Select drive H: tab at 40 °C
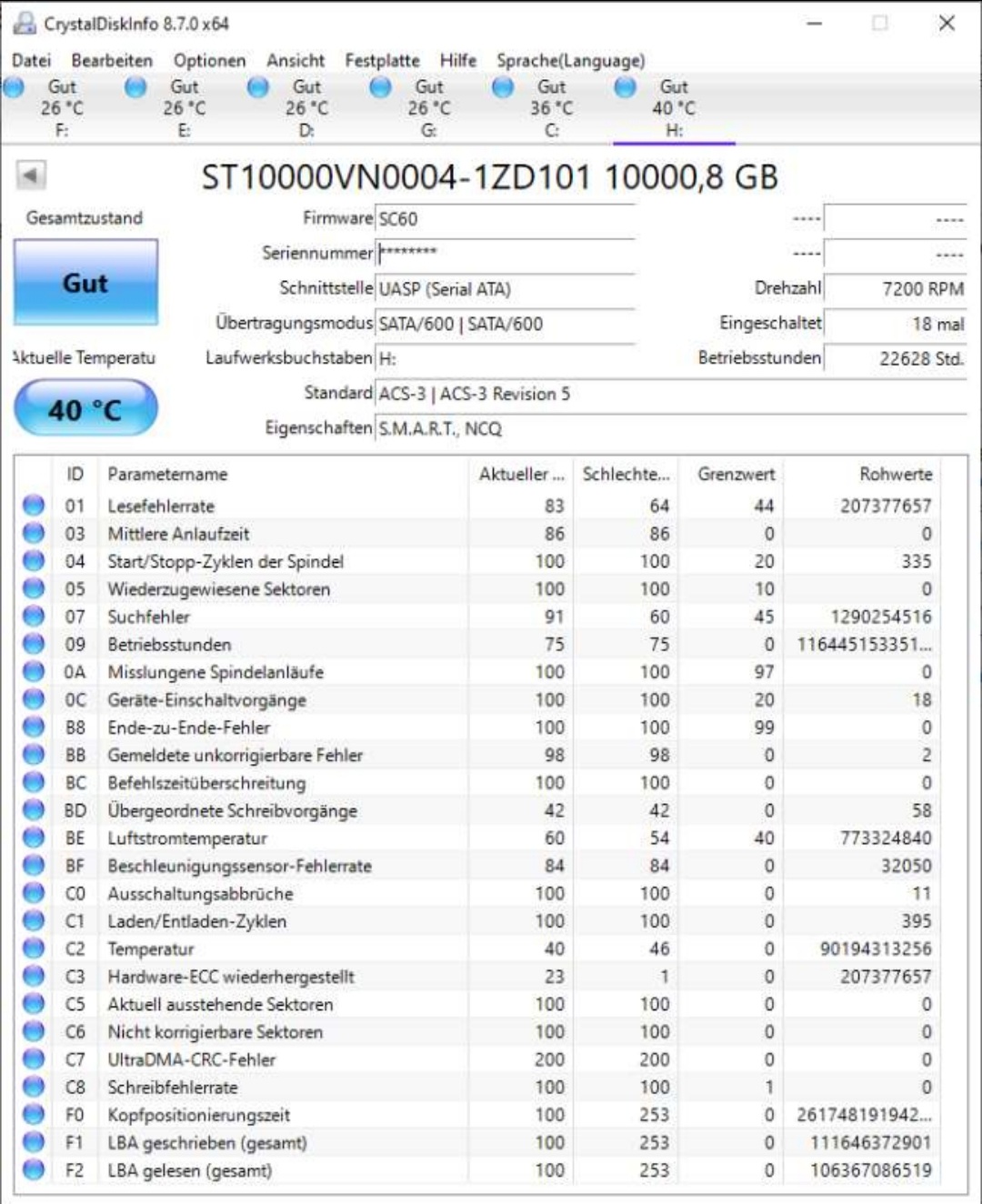Image resolution: width=982 pixels, height=1204 pixels. pos(674,108)
